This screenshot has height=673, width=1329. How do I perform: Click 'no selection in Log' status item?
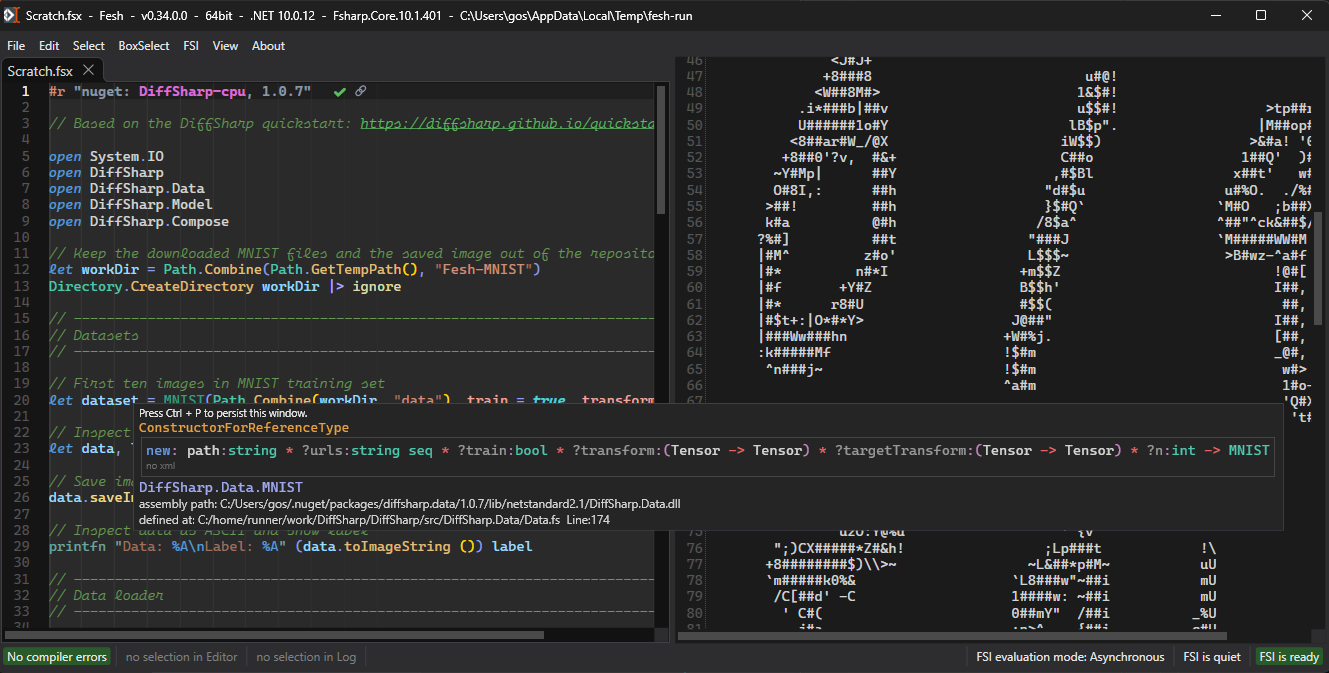coord(306,657)
